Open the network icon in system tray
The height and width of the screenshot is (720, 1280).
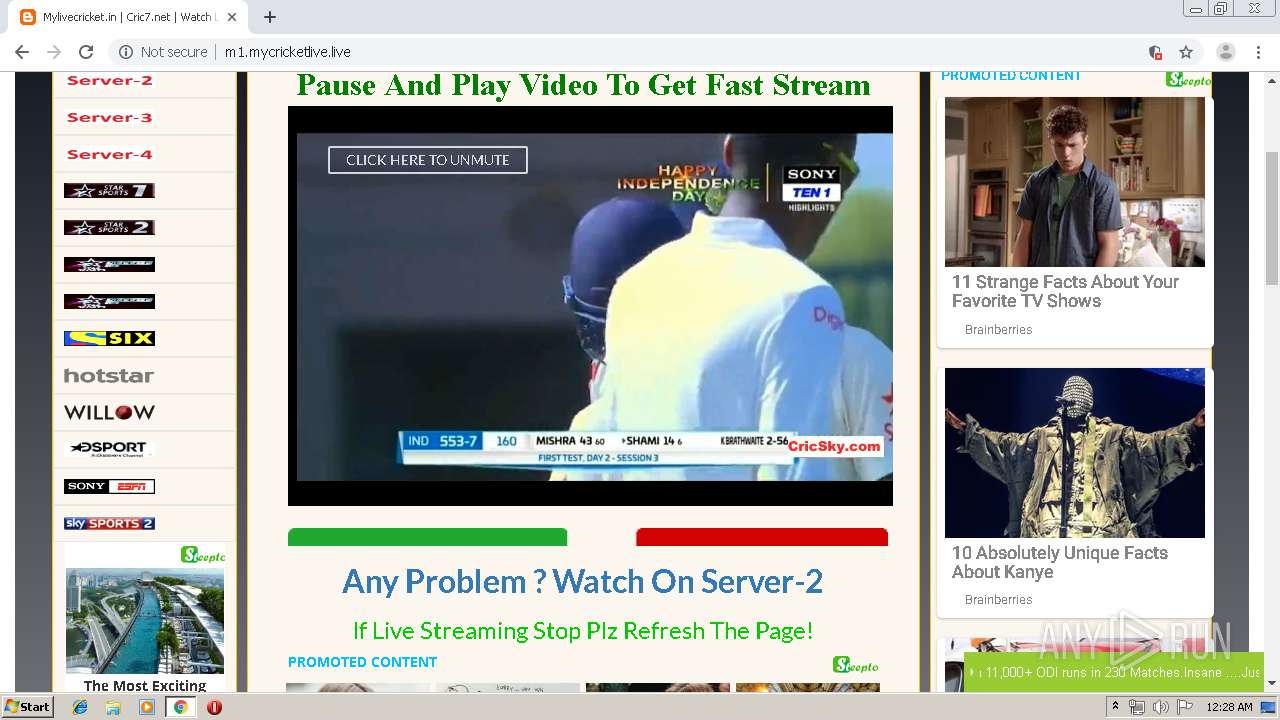[1137, 707]
